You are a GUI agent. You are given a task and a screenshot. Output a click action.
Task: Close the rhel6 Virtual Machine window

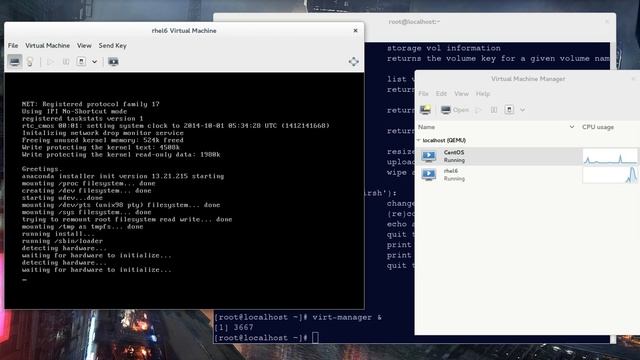coord(356,30)
